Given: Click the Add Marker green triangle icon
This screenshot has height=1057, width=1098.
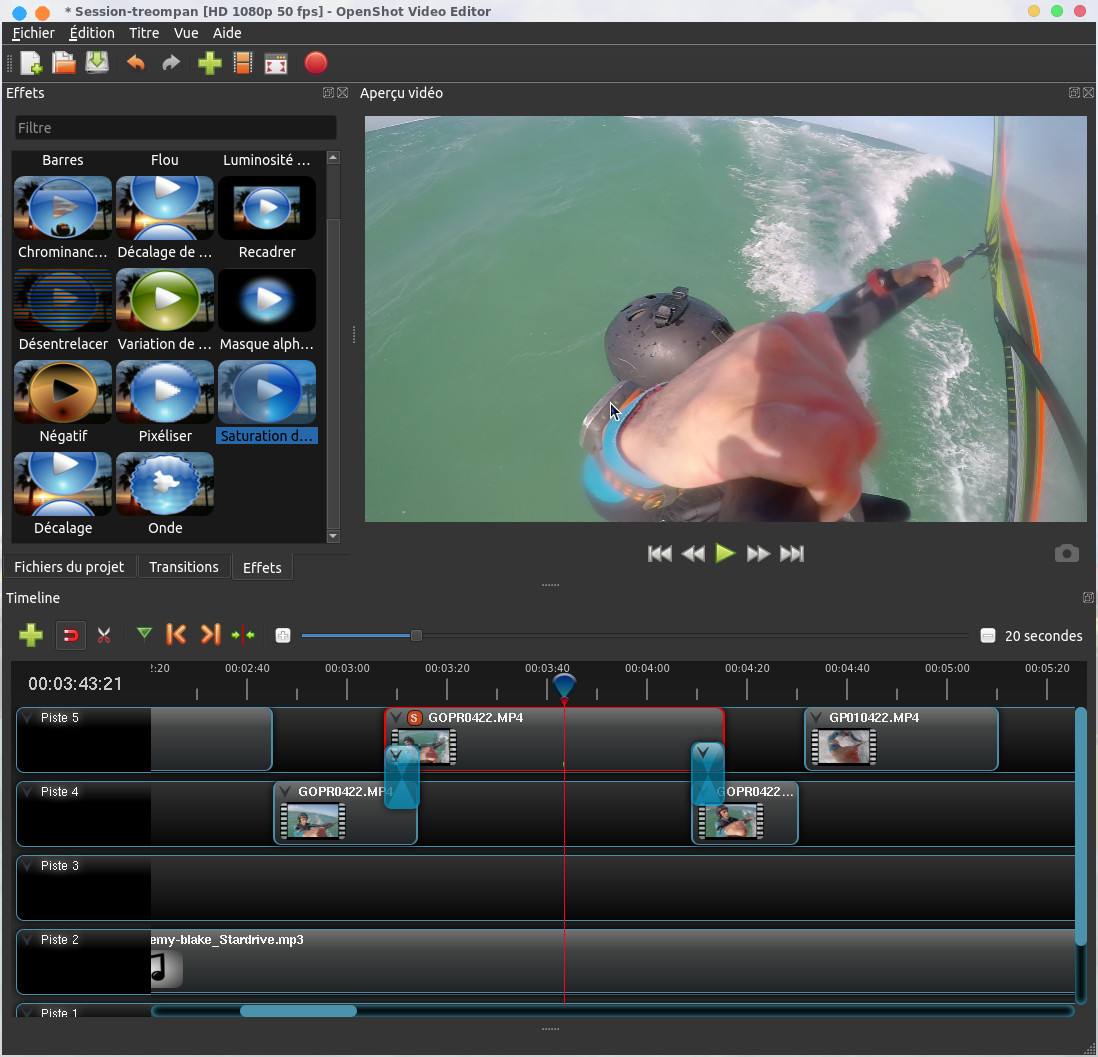Looking at the screenshot, I should (144, 634).
